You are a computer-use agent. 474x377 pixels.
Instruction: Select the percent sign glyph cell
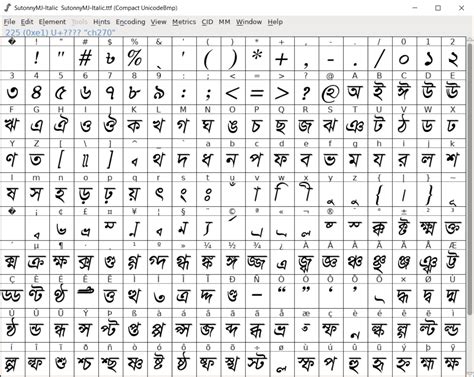pyautogui.click(x=134, y=58)
